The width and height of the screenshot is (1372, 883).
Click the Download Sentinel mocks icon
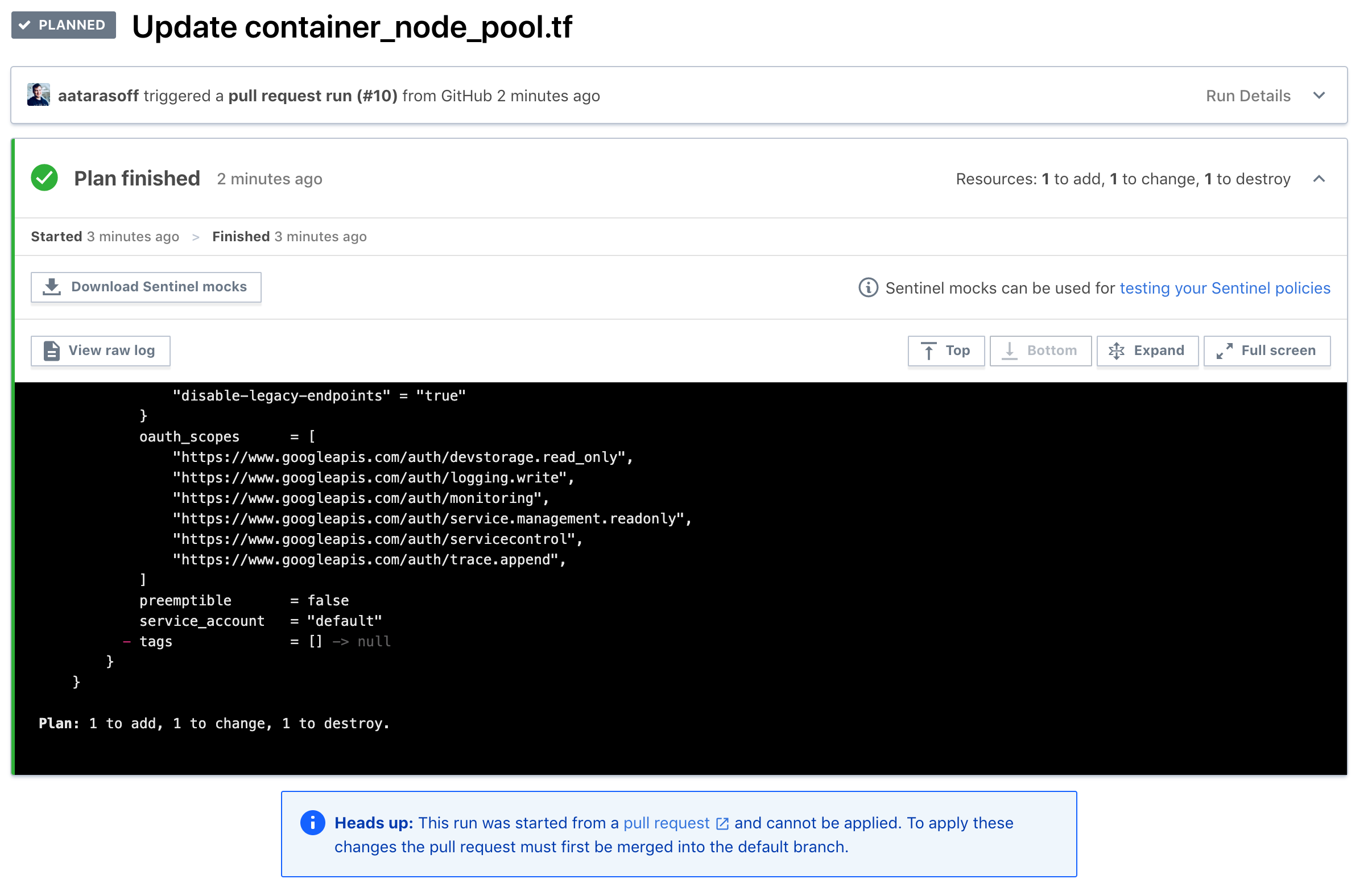[52, 287]
